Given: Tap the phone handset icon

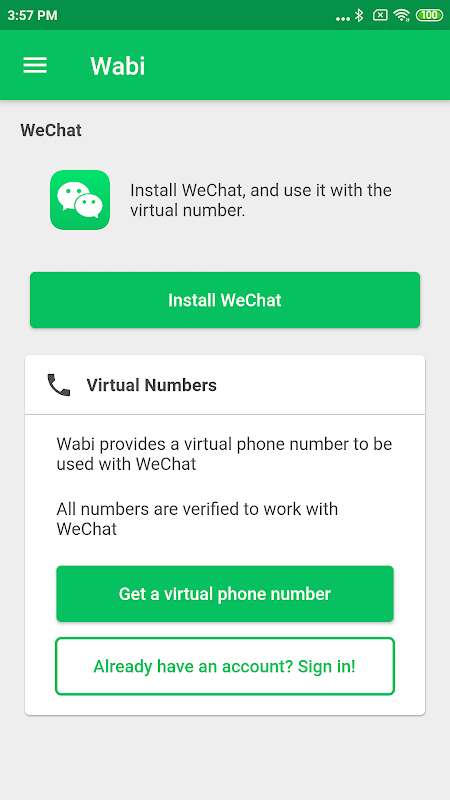Looking at the screenshot, I should point(59,385).
